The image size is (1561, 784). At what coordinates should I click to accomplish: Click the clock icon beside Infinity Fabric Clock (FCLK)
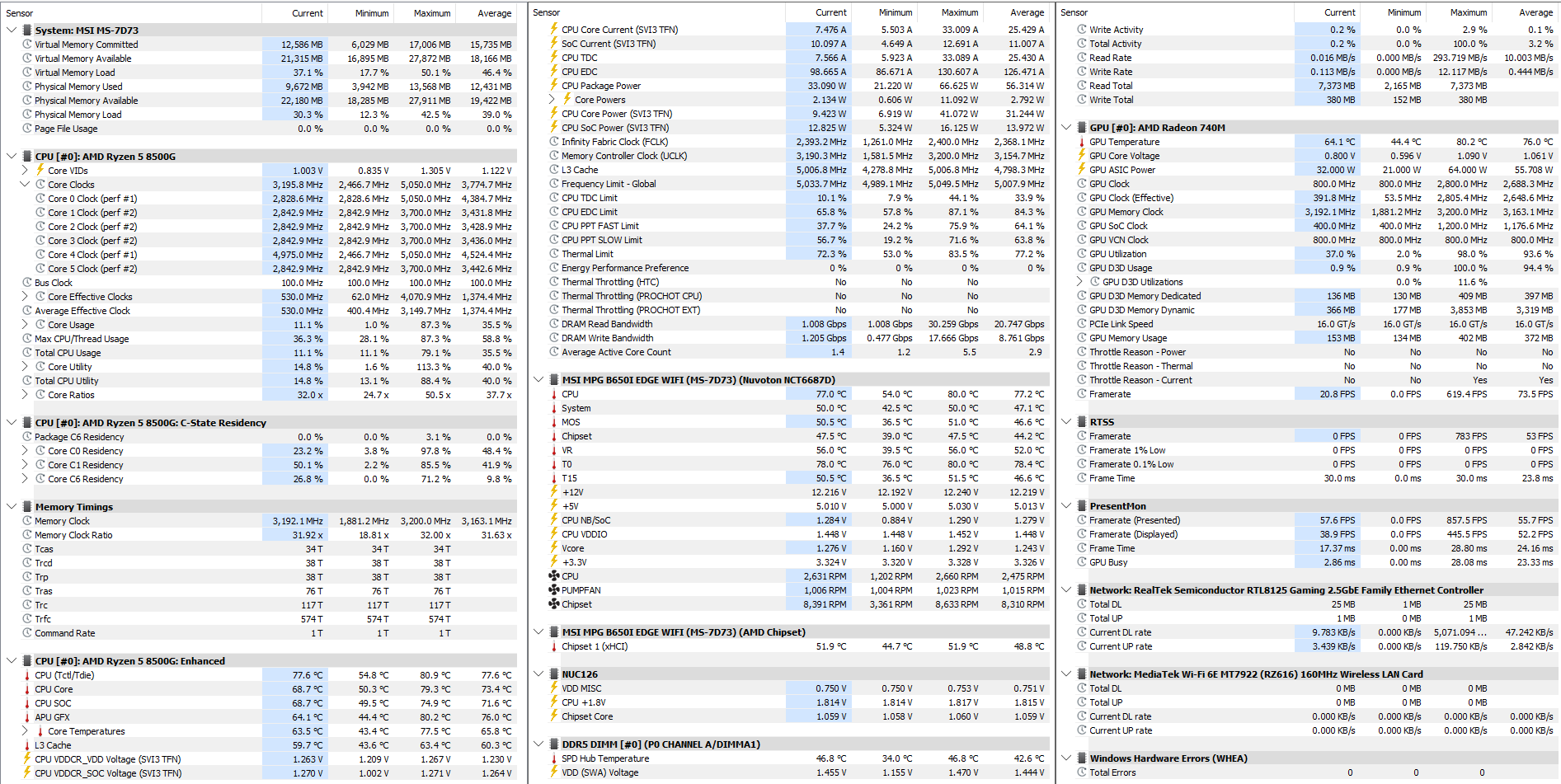(554, 142)
